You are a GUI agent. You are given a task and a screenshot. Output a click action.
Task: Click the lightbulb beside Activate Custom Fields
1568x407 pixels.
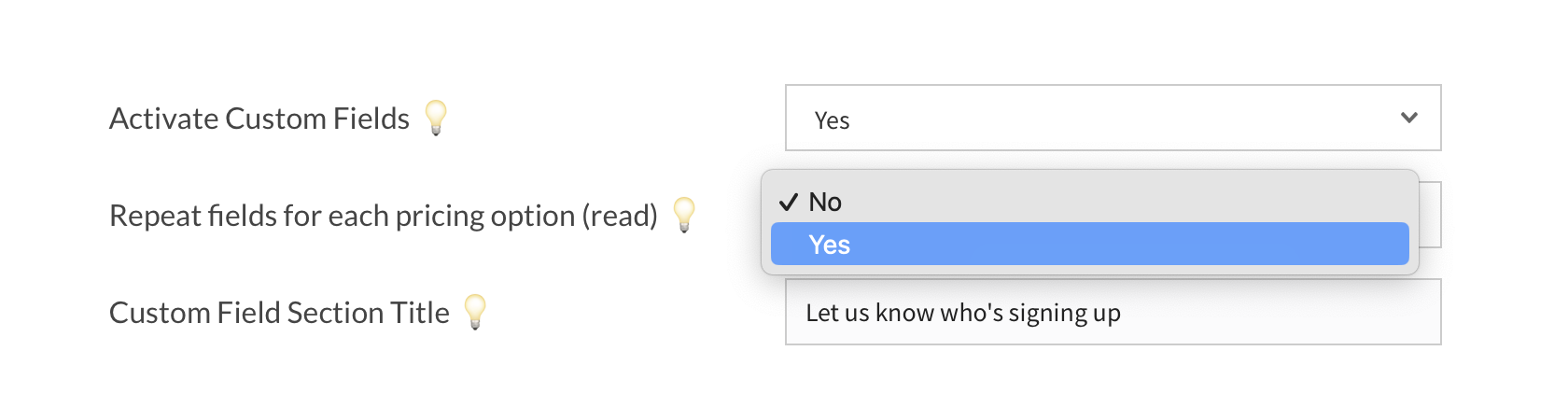click(436, 118)
